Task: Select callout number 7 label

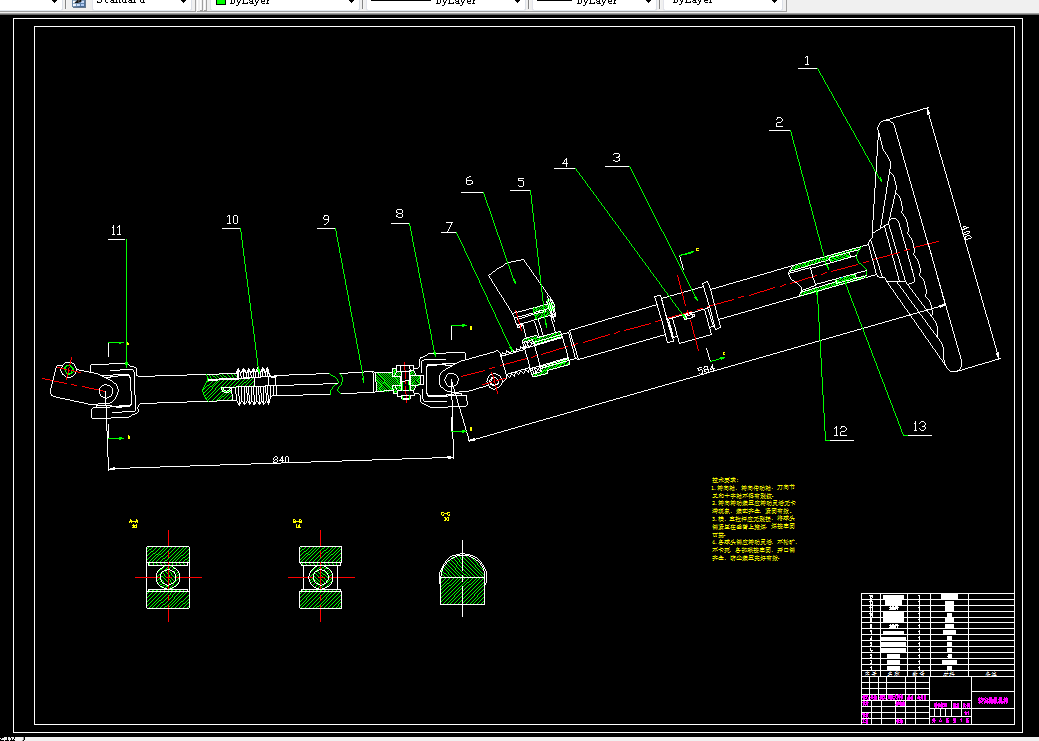Action: click(449, 227)
